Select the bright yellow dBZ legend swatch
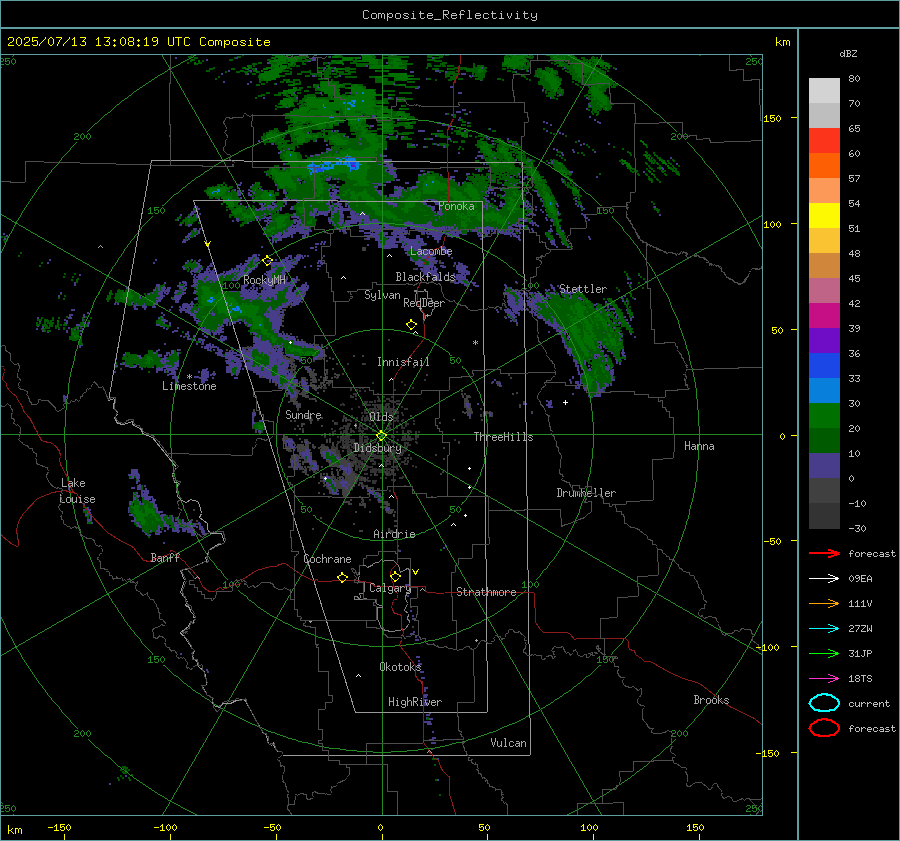Image resolution: width=900 pixels, height=841 pixels. [824, 215]
